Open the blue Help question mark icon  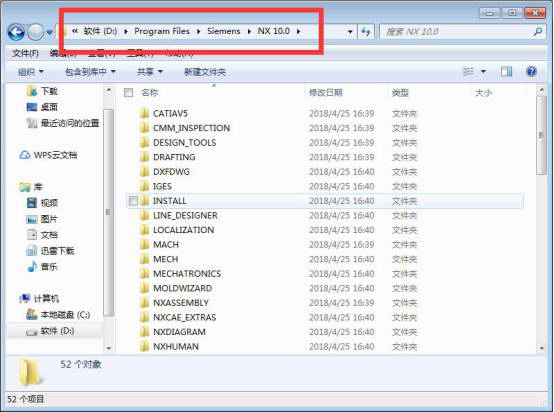coord(531,72)
